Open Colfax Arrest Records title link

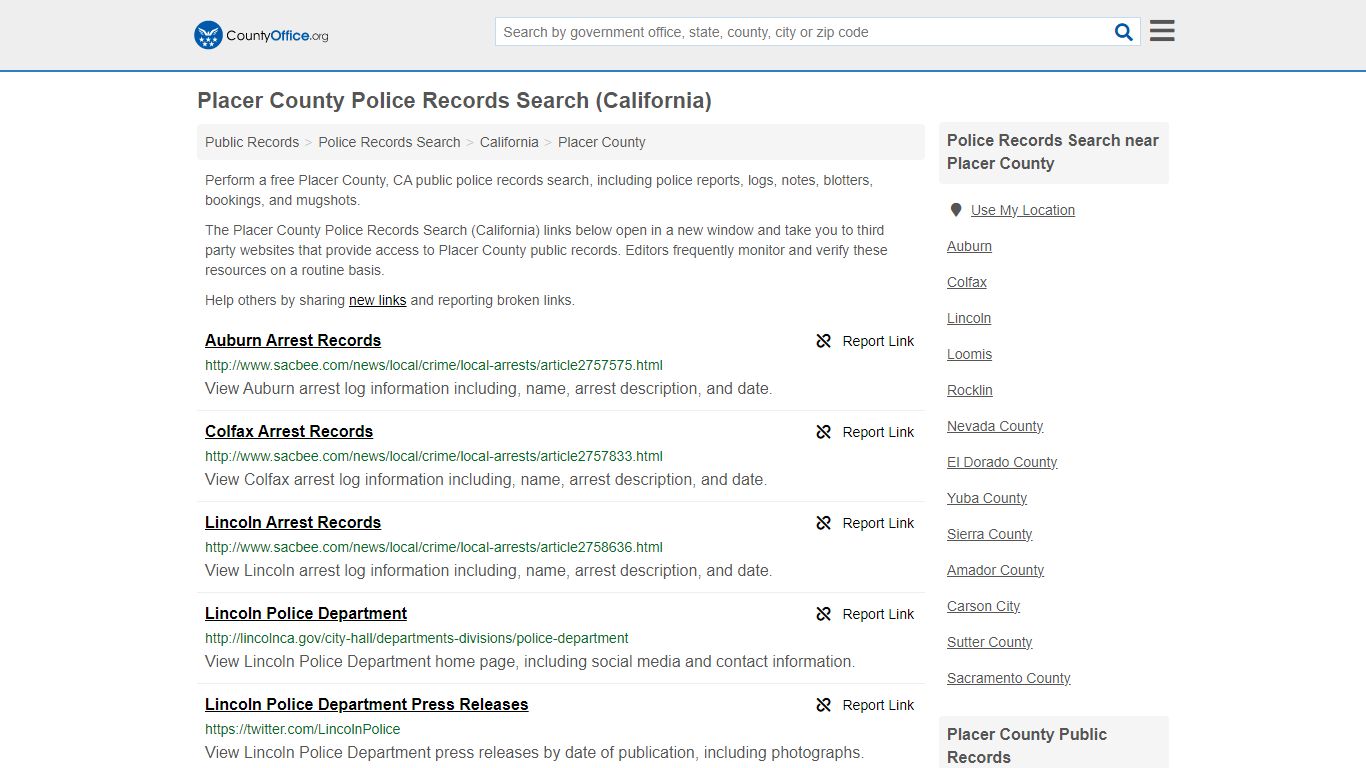289,431
